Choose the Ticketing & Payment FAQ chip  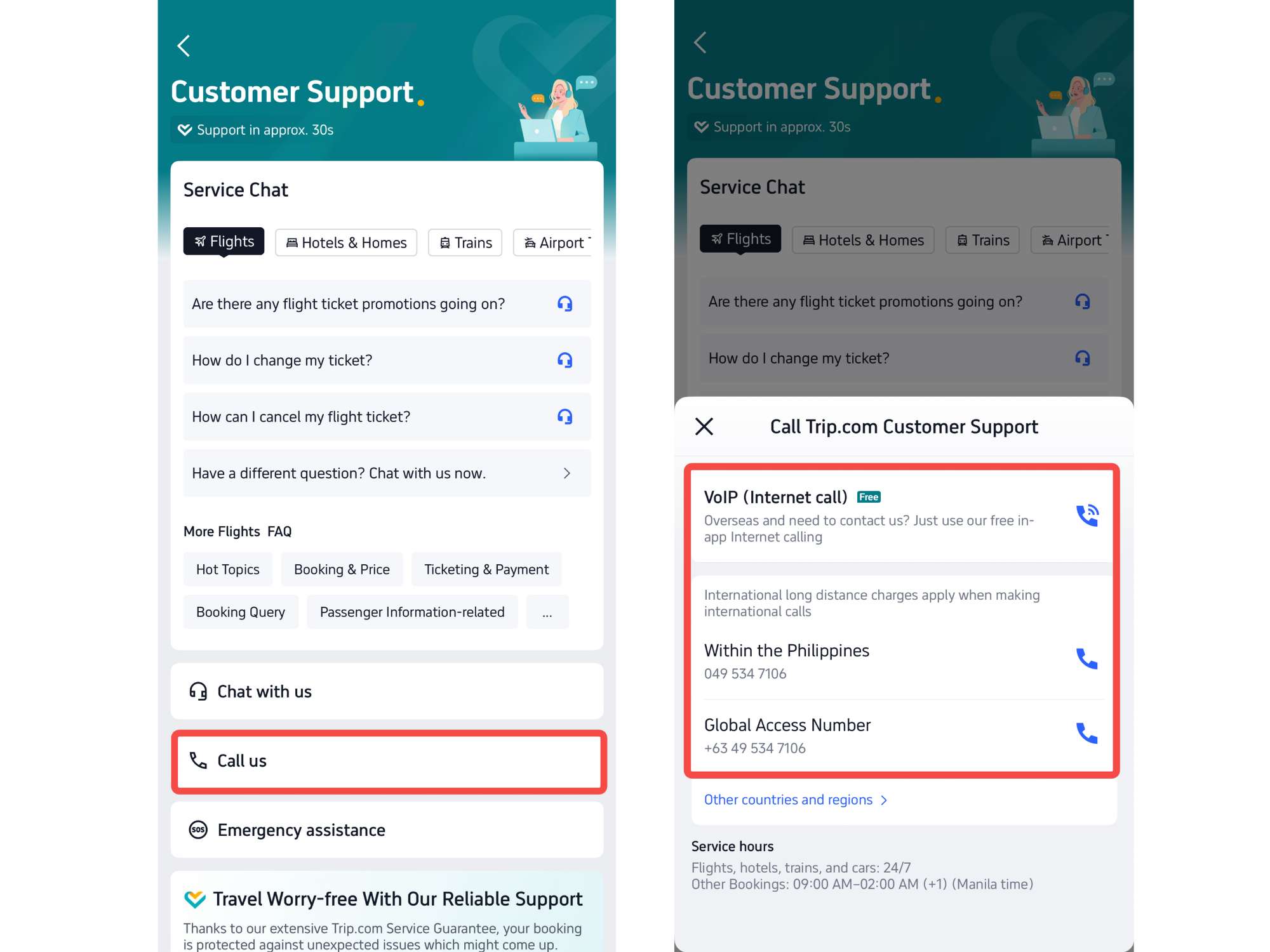pos(486,569)
